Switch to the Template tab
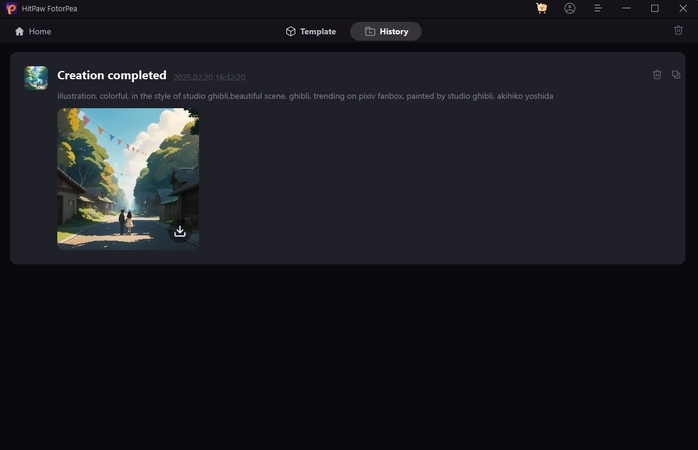 point(311,32)
